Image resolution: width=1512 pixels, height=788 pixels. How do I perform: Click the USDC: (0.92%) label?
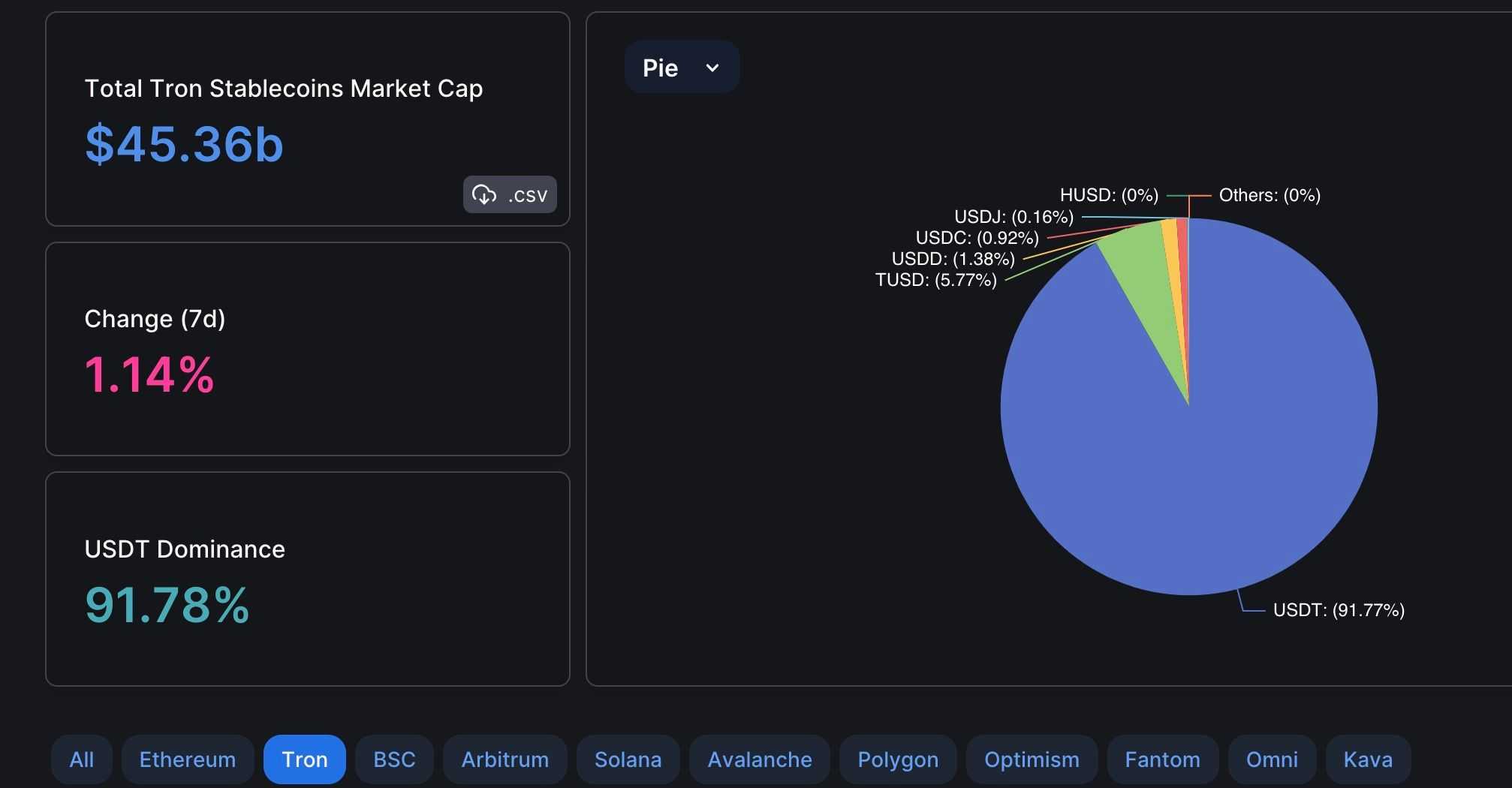click(x=976, y=238)
